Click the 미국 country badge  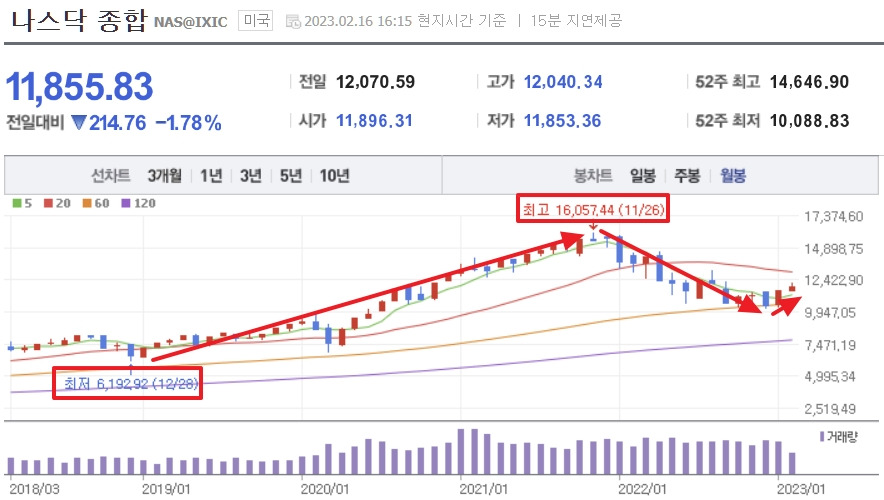pyautogui.click(x=255, y=21)
